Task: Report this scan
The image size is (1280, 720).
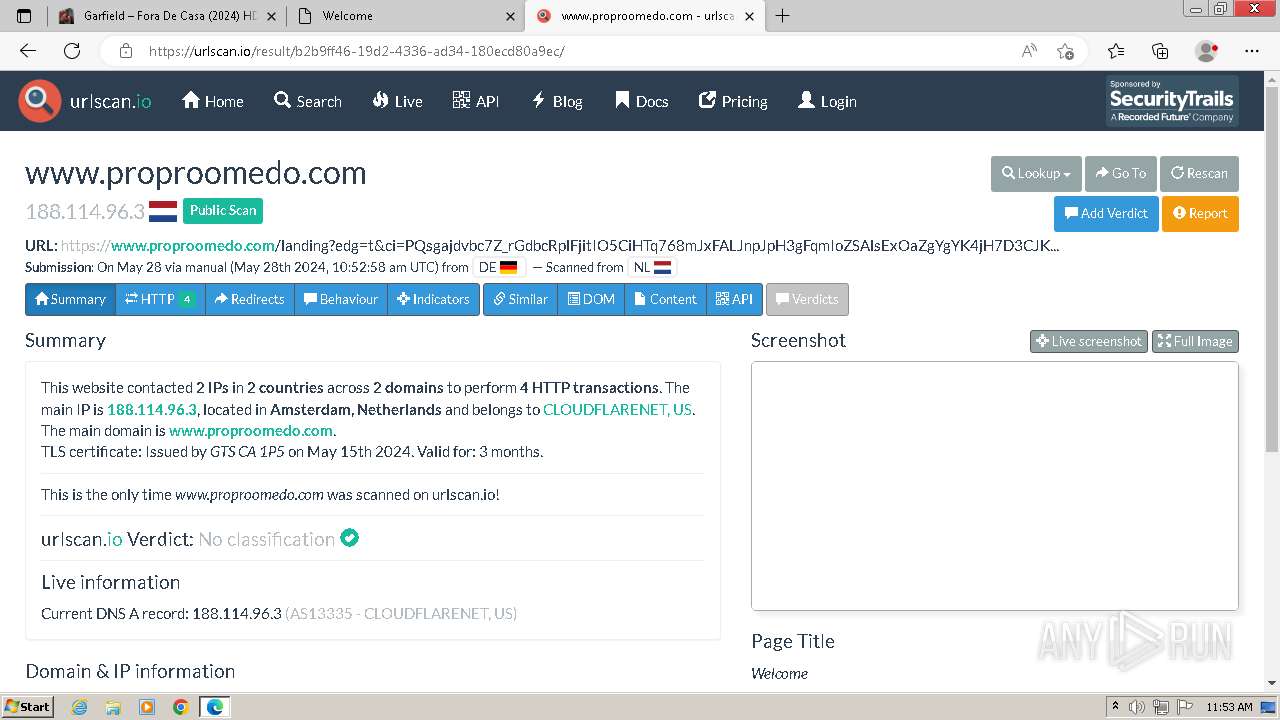Action: pos(1200,213)
